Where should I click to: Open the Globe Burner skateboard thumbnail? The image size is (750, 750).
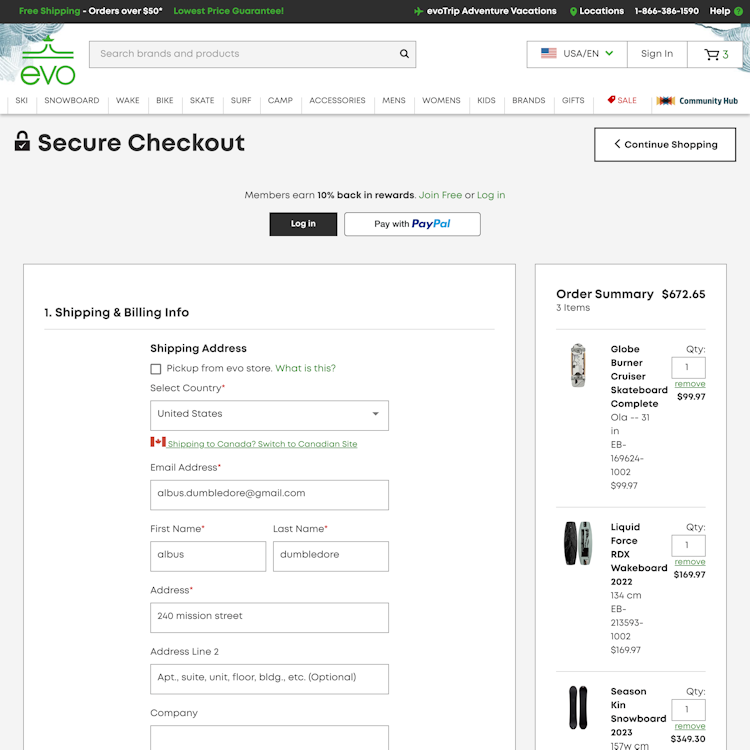coord(578,365)
